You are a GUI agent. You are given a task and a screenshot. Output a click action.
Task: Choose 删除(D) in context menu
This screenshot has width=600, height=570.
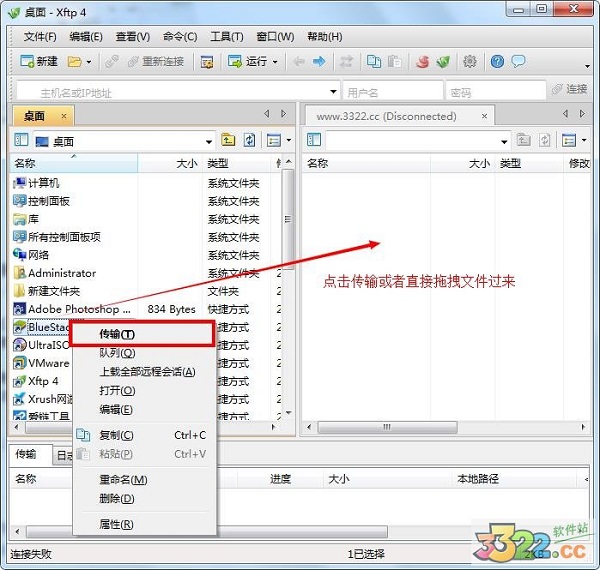145,498
